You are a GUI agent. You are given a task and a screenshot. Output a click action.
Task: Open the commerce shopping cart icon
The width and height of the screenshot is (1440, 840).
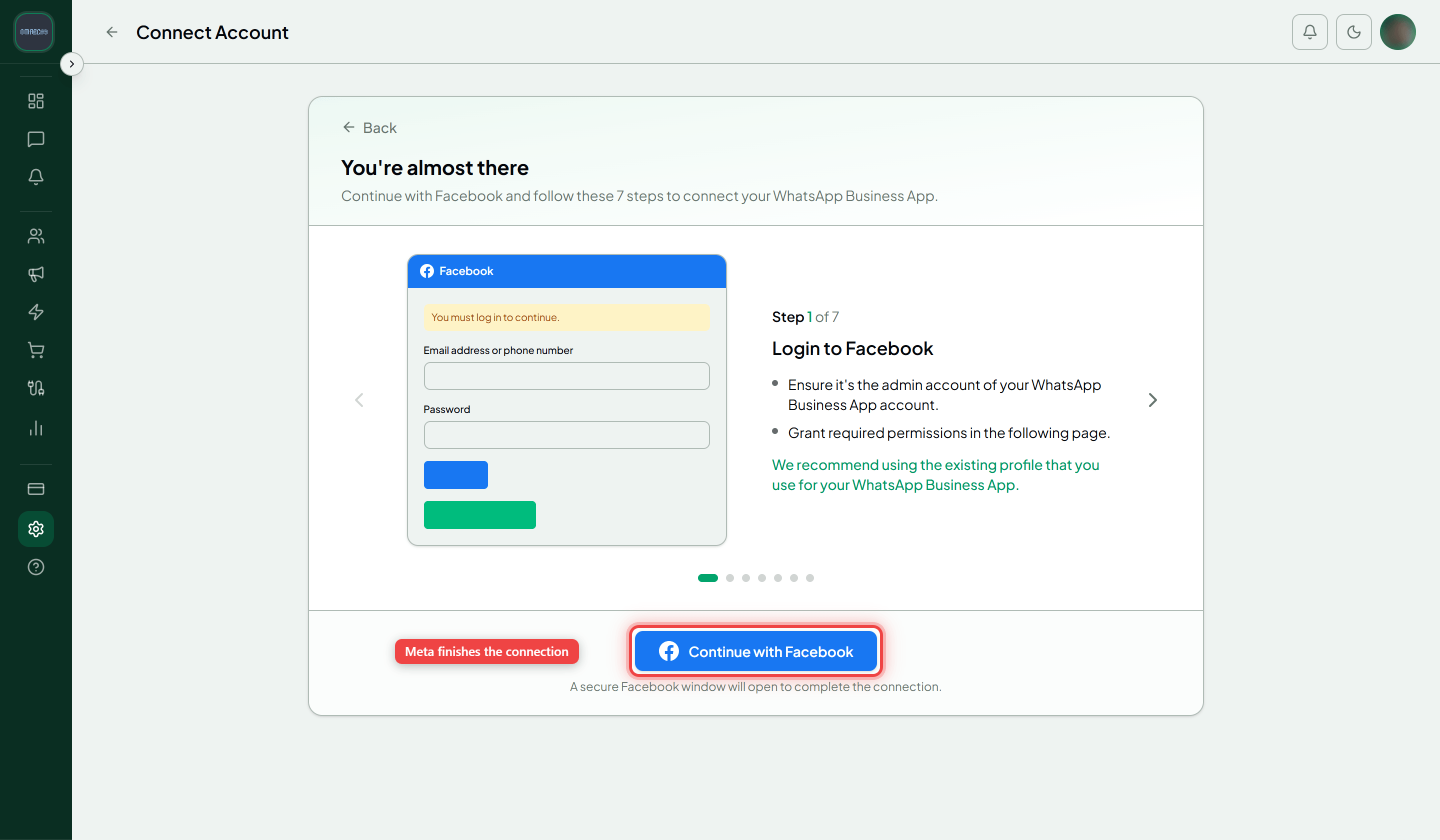point(35,349)
